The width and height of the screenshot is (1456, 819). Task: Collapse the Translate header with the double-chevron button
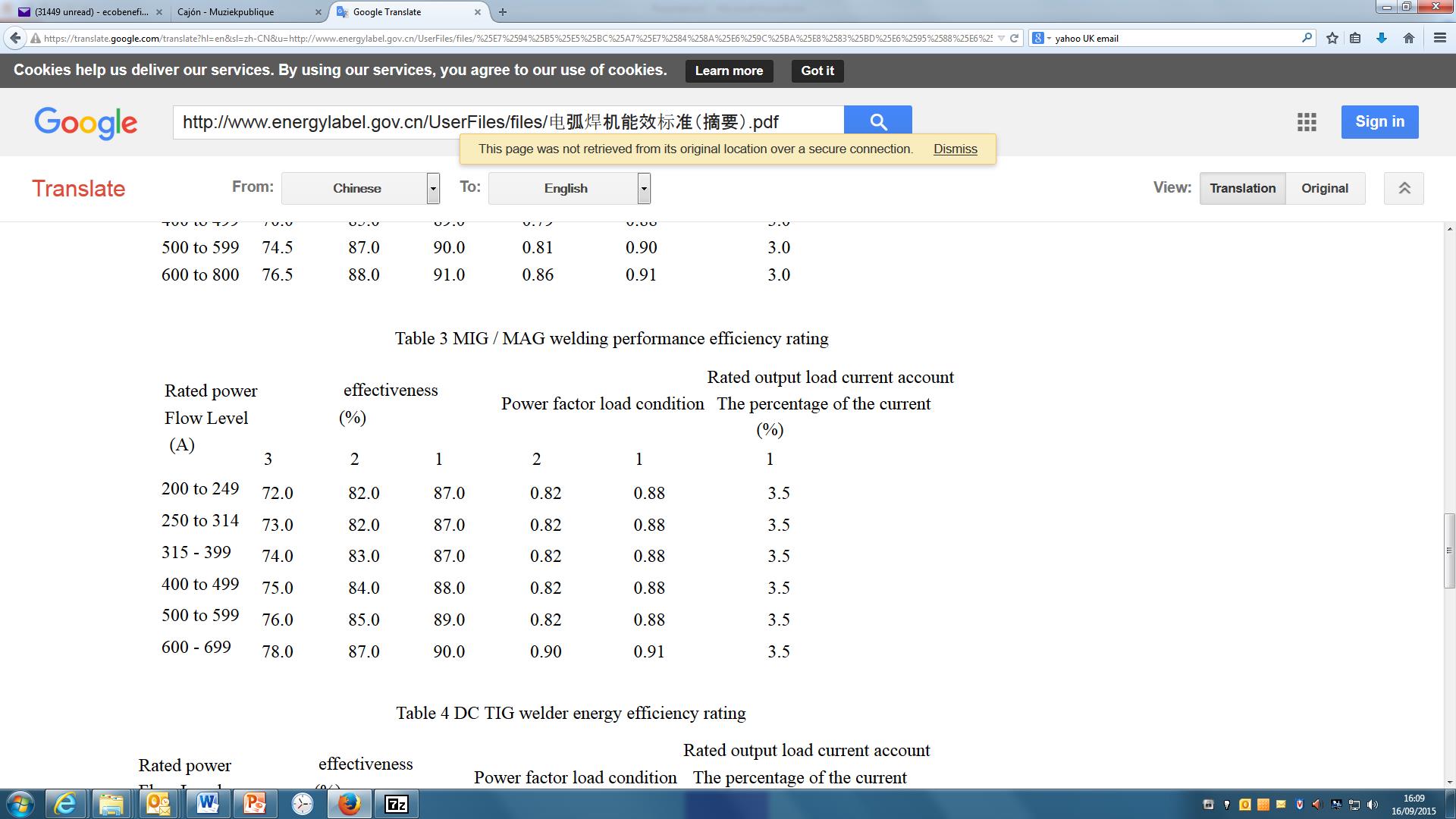coord(1404,188)
